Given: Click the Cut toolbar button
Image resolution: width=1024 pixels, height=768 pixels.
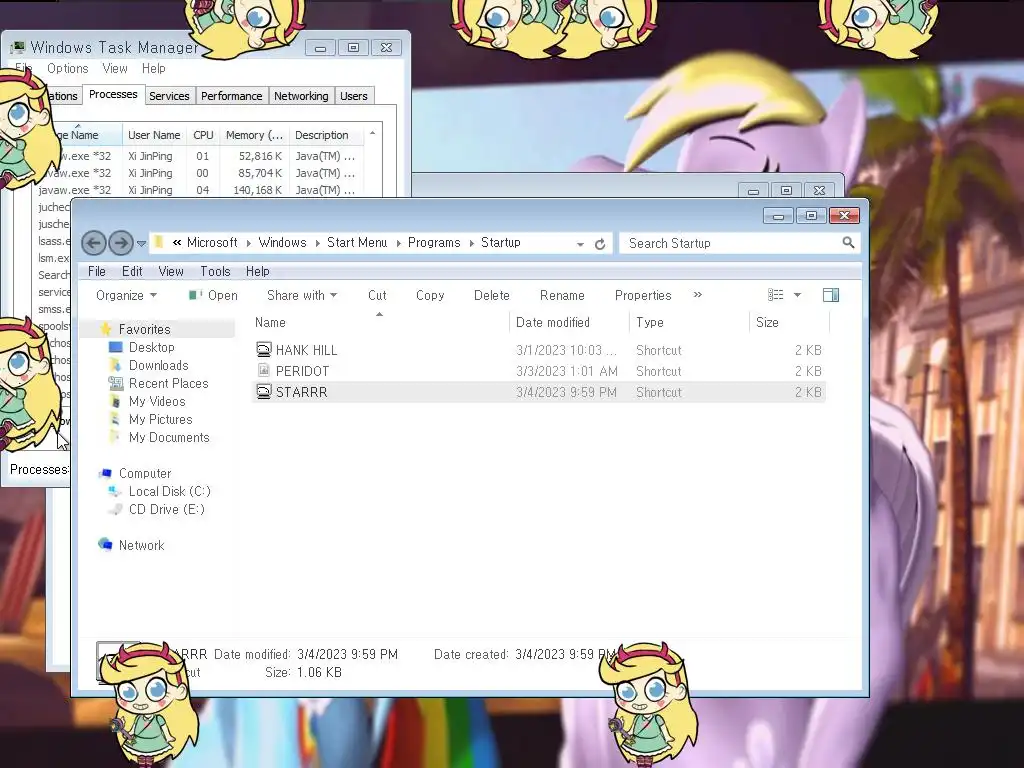Looking at the screenshot, I should click(377, 295).
